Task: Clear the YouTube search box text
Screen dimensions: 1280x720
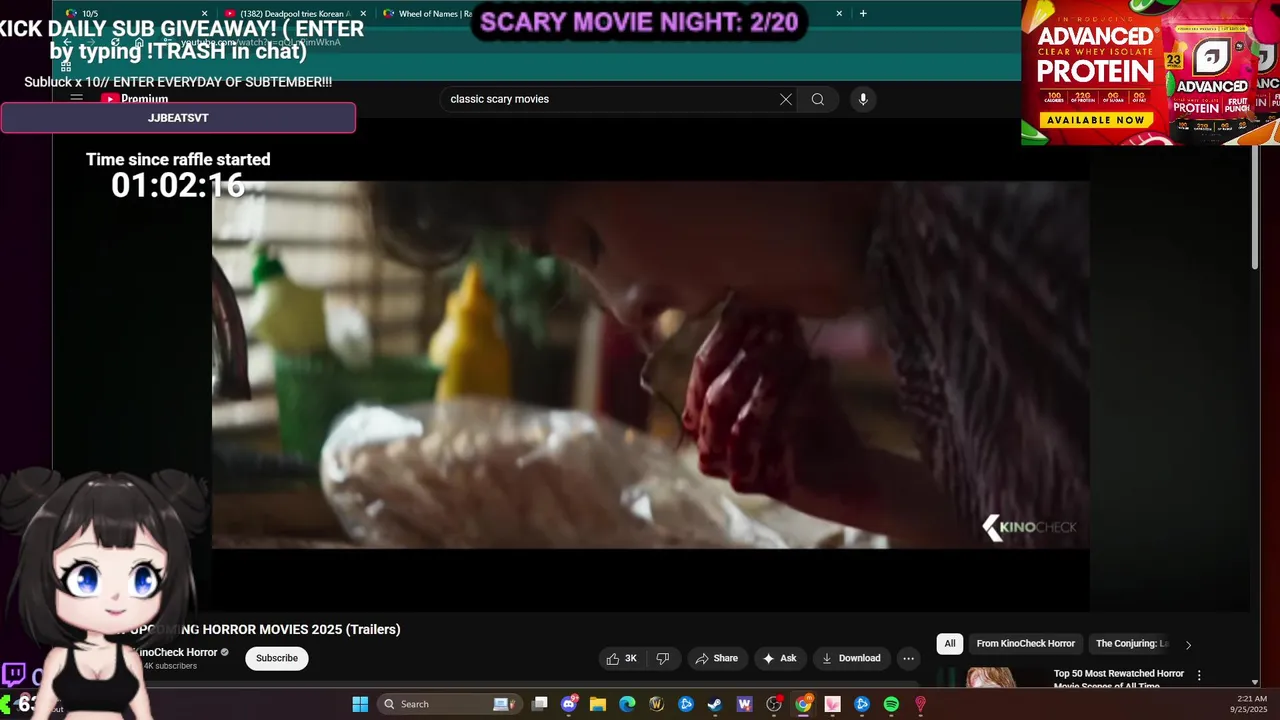Action: point(786,99)
